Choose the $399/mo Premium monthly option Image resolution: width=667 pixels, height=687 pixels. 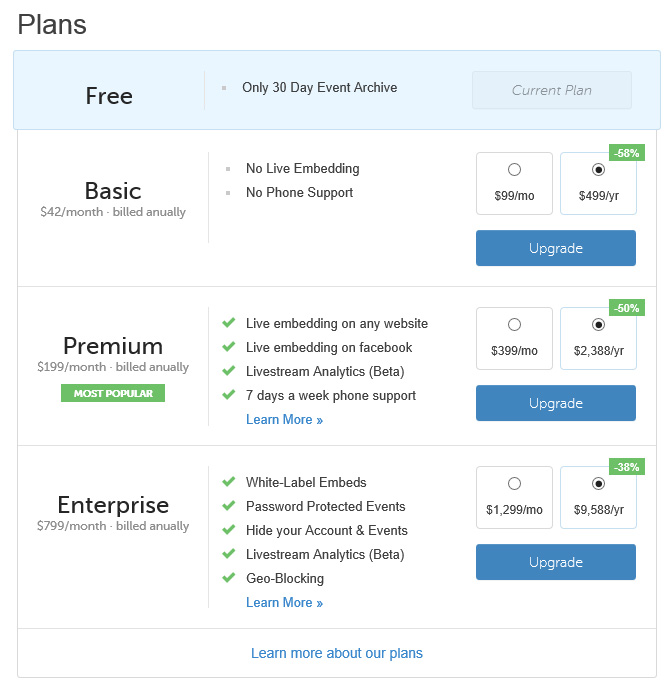tap(514, 338)
